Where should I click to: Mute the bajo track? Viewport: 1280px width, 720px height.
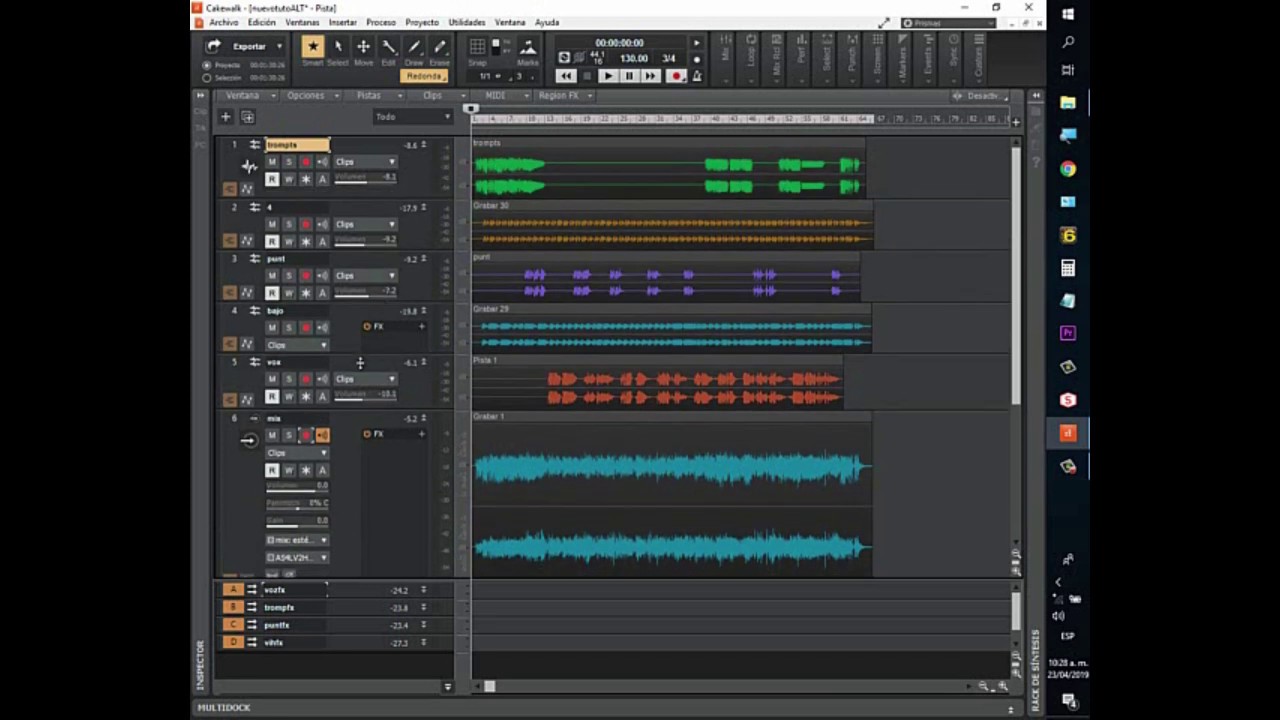pos(272,327)
